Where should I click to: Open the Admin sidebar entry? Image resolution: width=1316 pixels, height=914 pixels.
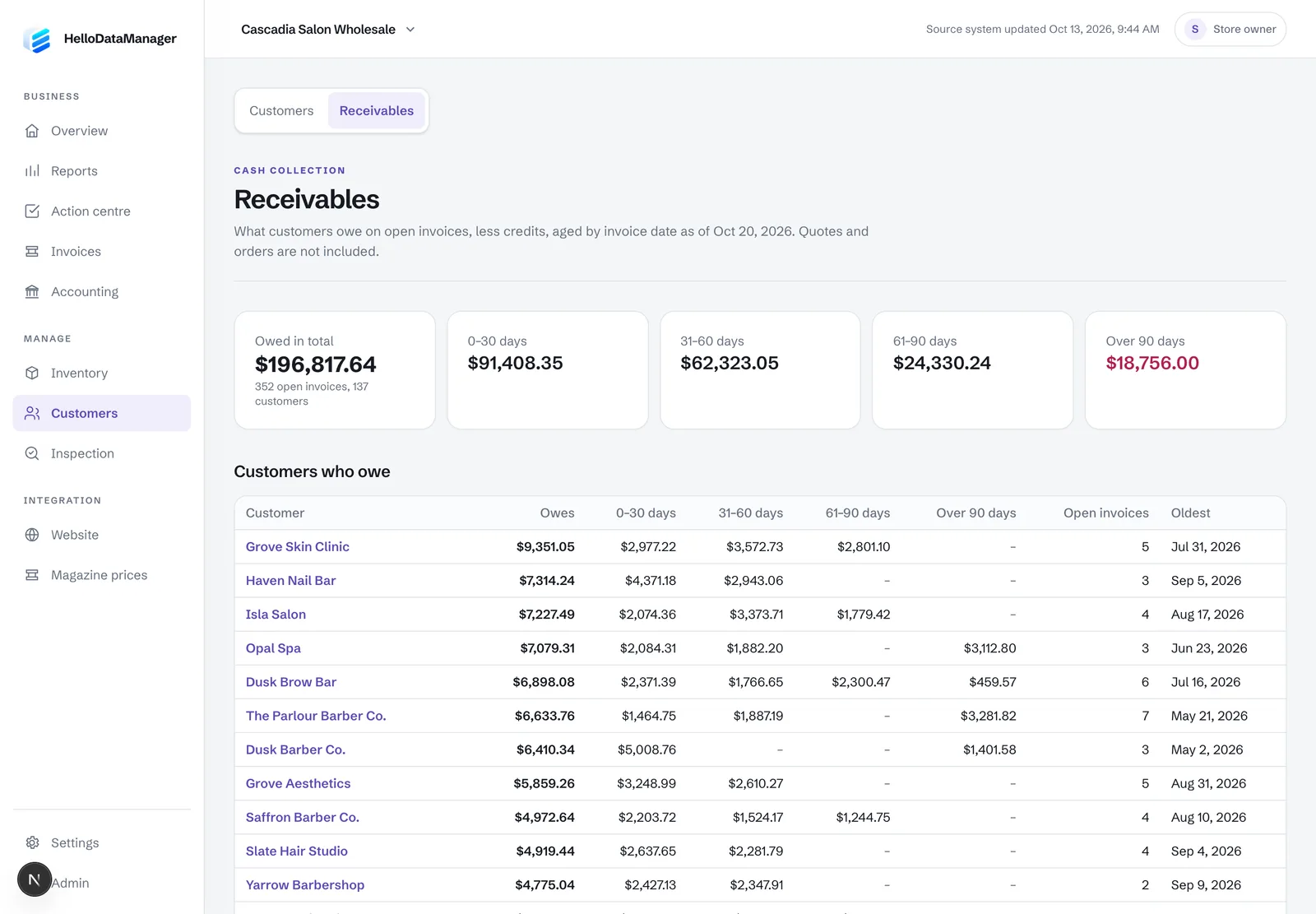coord(102,884)
